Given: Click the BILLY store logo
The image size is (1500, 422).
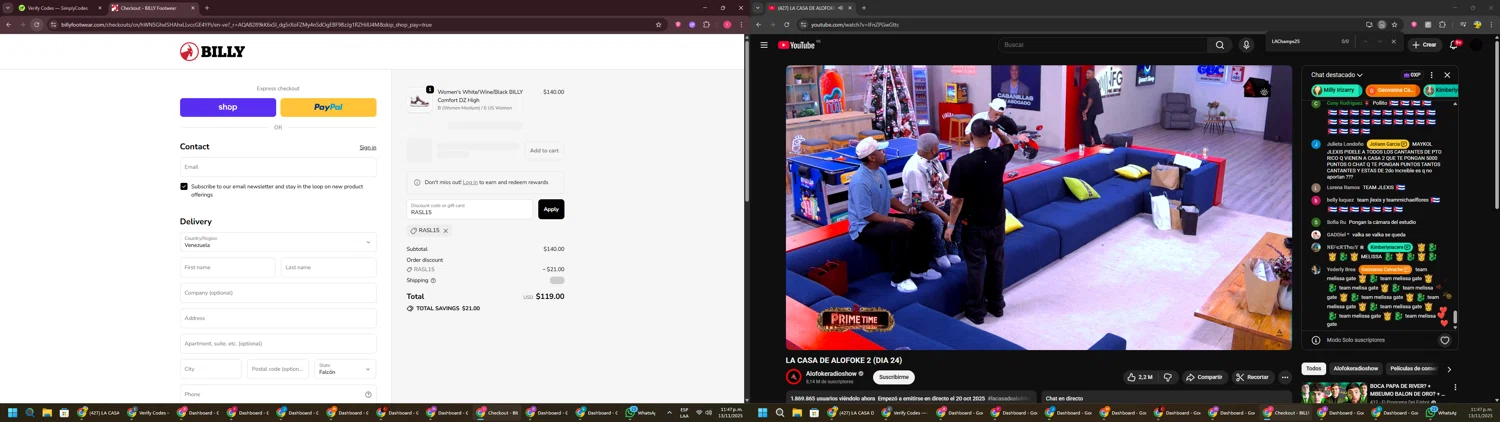Looking at the screenshot, I should coord(212,52).
